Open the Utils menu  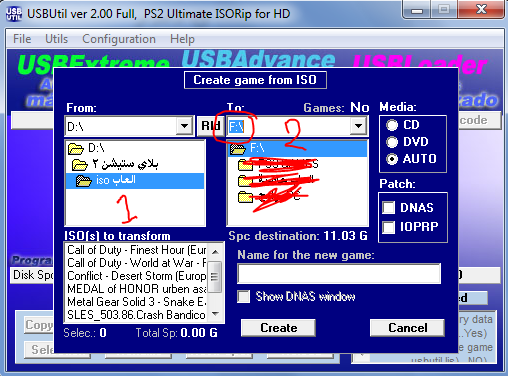point(56,39)
